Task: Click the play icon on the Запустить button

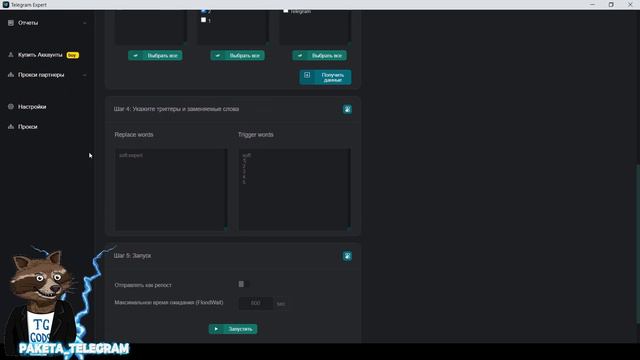Action: (216, 329)
